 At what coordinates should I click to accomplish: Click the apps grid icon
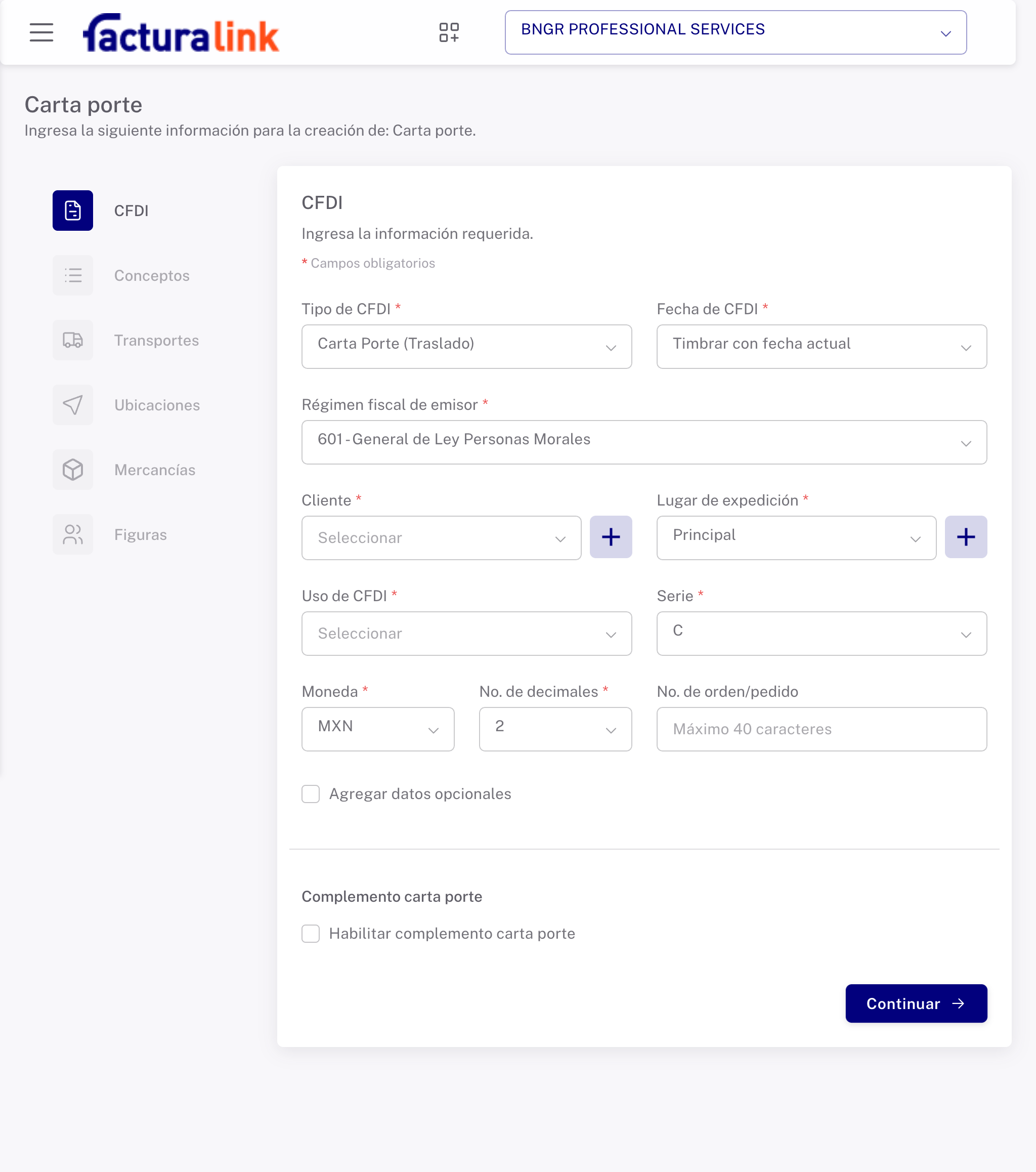click(449, 33)
